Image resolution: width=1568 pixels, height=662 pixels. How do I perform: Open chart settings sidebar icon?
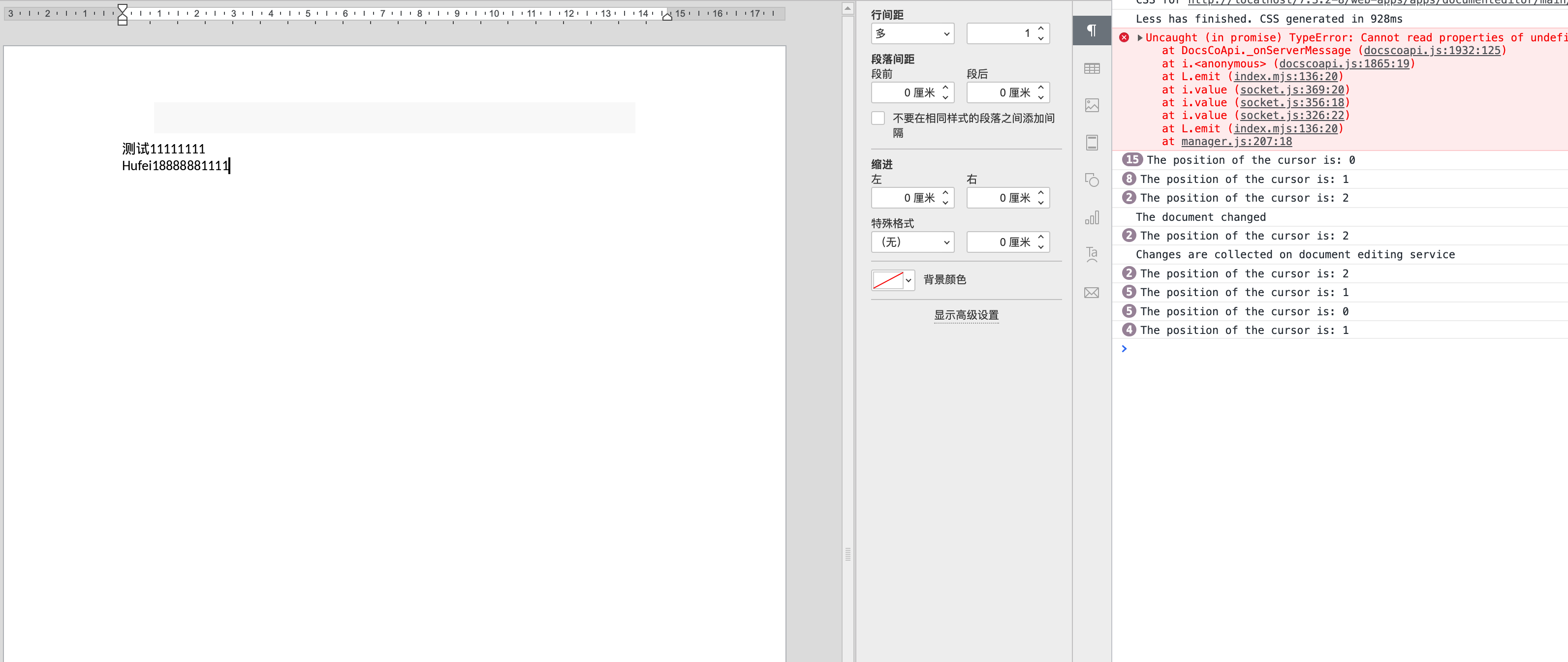(x=1092, y=218)
